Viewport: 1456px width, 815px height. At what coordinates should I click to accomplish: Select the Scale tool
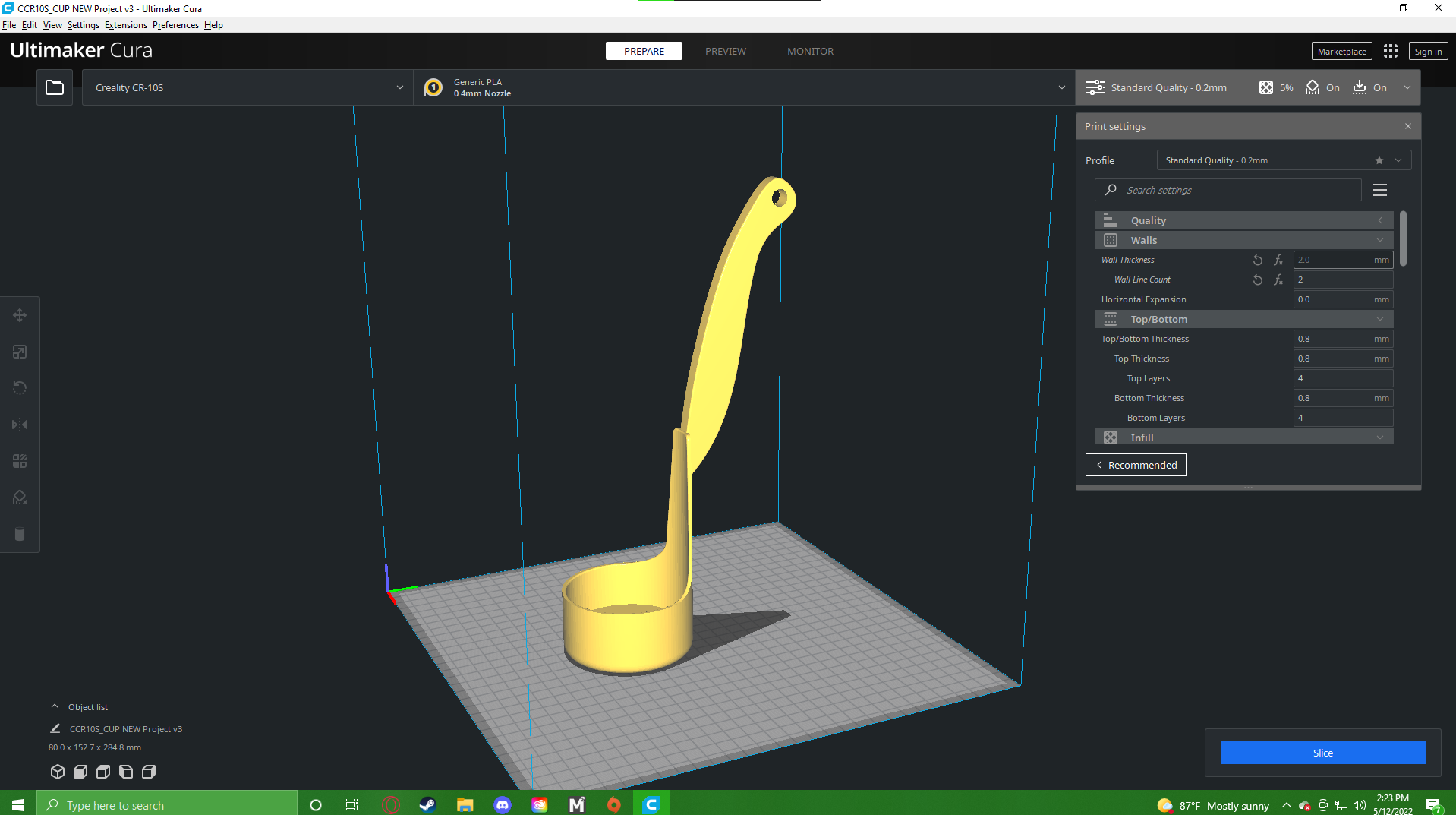pos(20,352)
